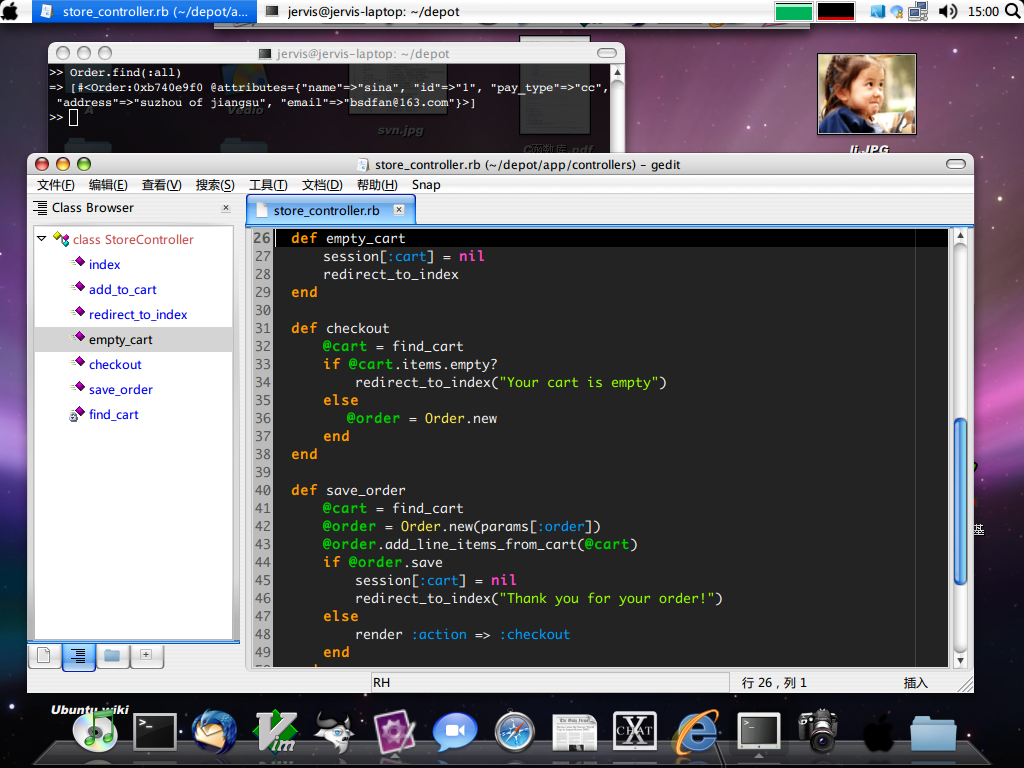
Task: Jump to the add_to_cart method
Action: (123, 289)
